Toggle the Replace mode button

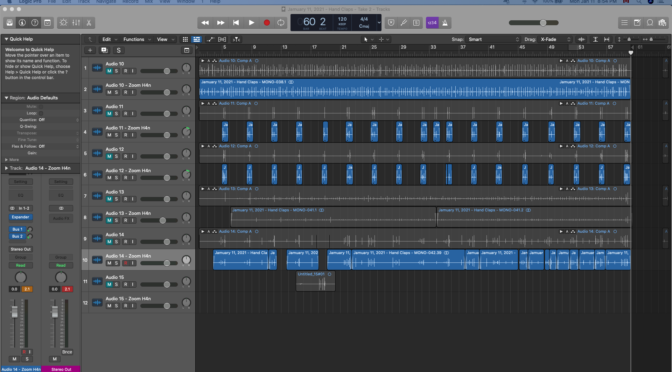(391, 23)
